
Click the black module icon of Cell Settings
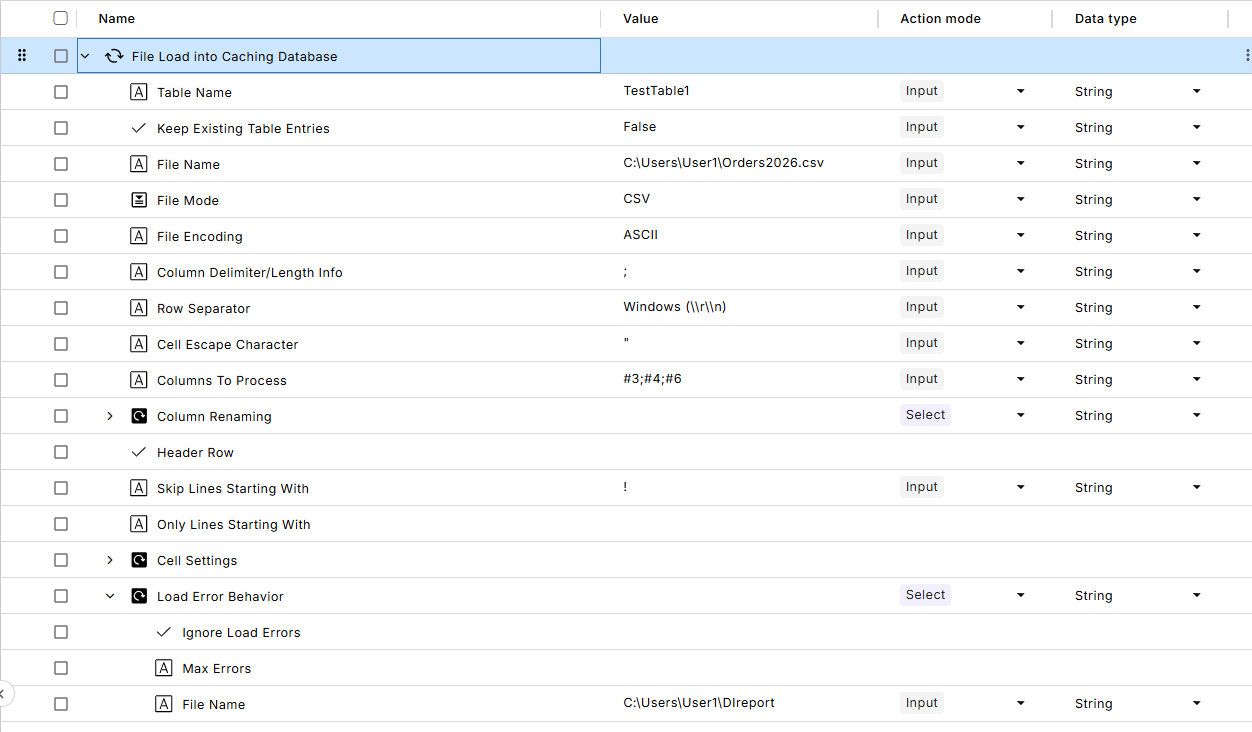(x=139, y=560)
